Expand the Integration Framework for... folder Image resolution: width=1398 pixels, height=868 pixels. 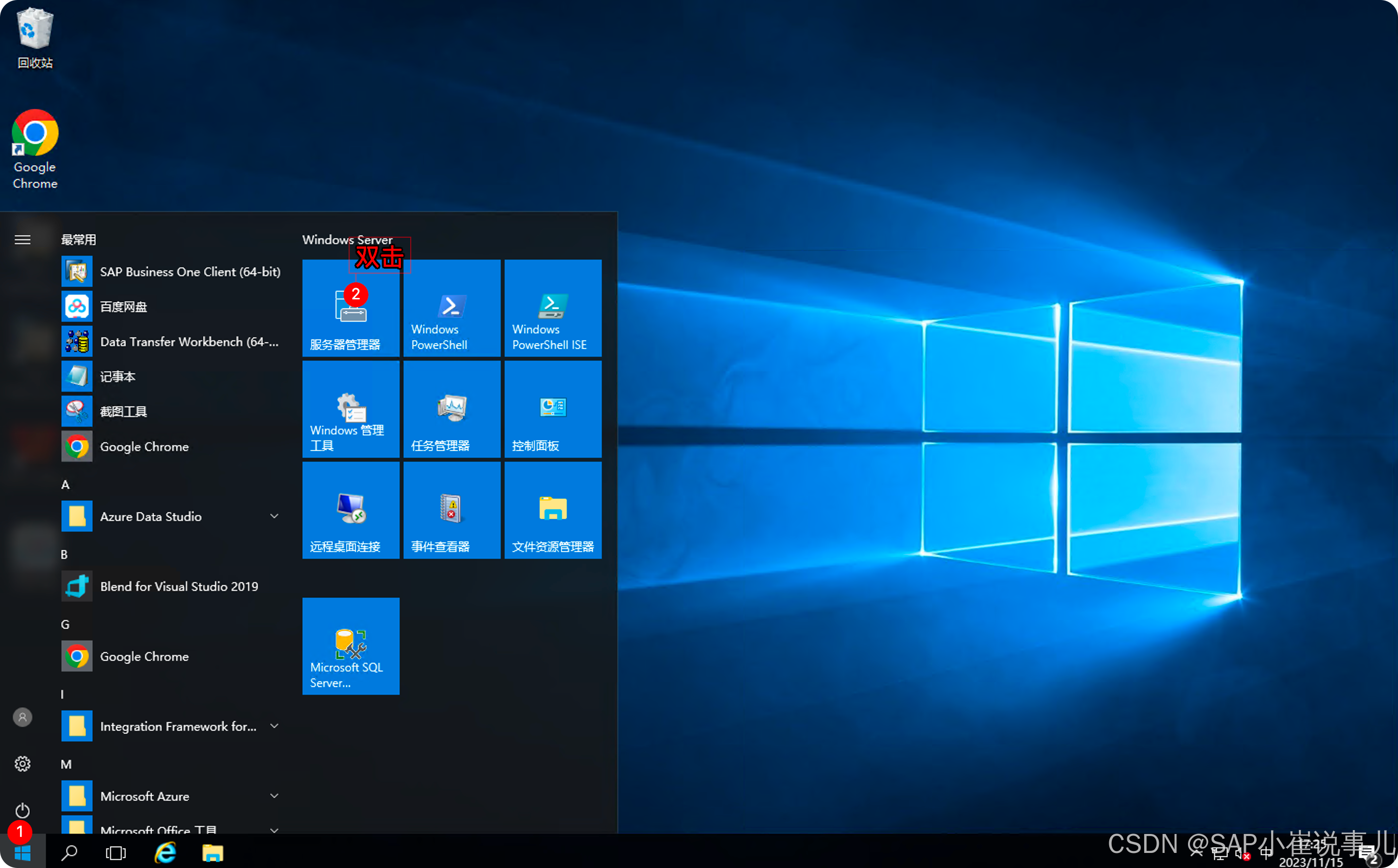pos(172,726)
